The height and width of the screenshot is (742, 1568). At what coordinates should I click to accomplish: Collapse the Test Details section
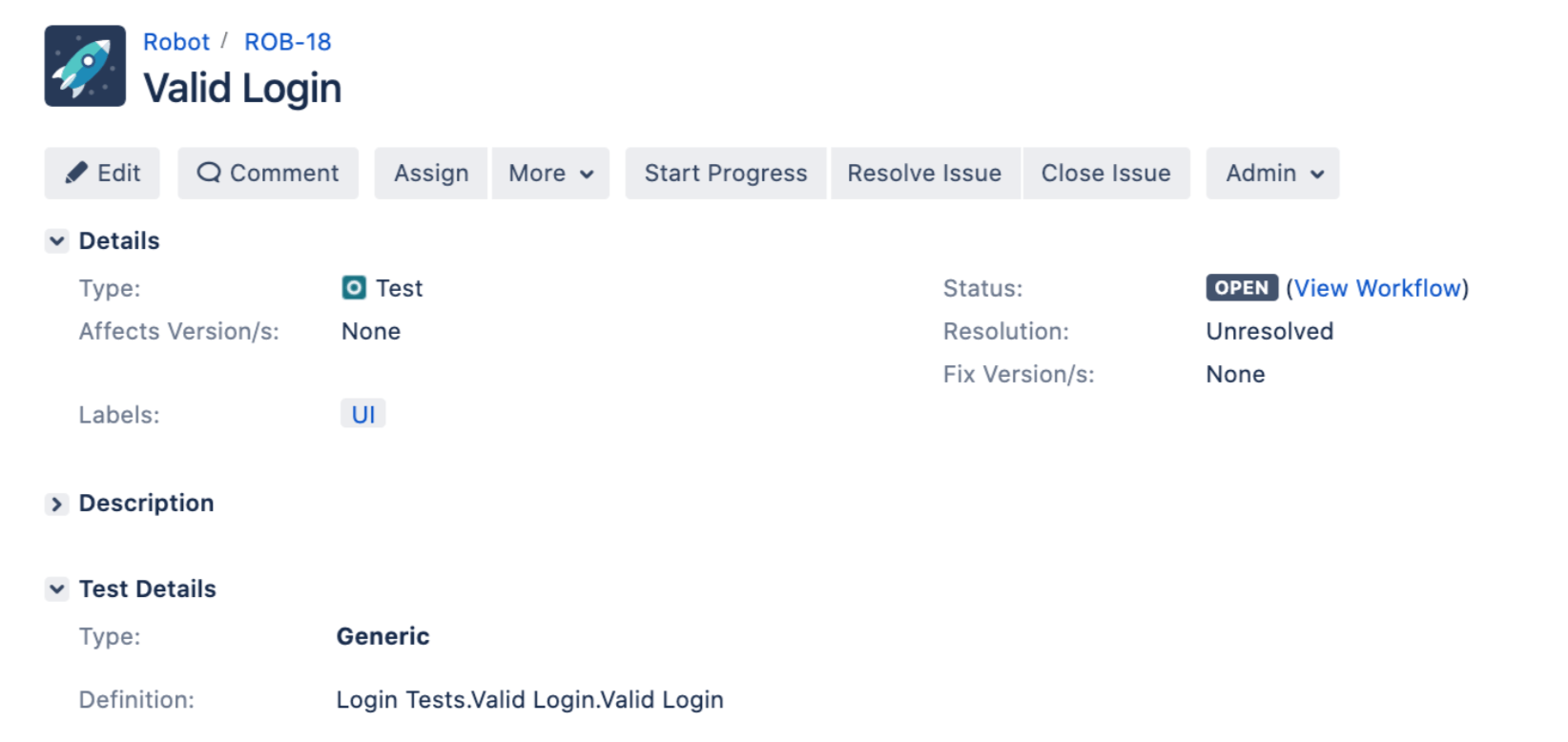57,589
